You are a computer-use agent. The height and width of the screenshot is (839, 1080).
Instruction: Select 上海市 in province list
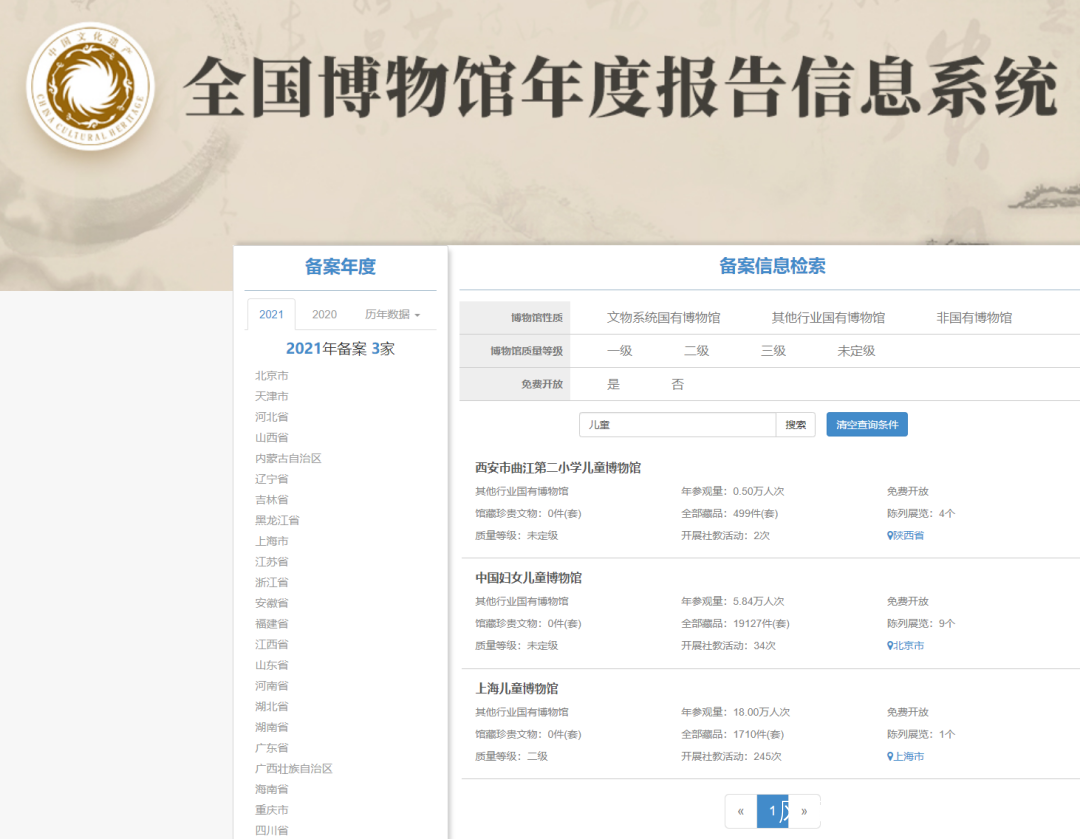271,541
